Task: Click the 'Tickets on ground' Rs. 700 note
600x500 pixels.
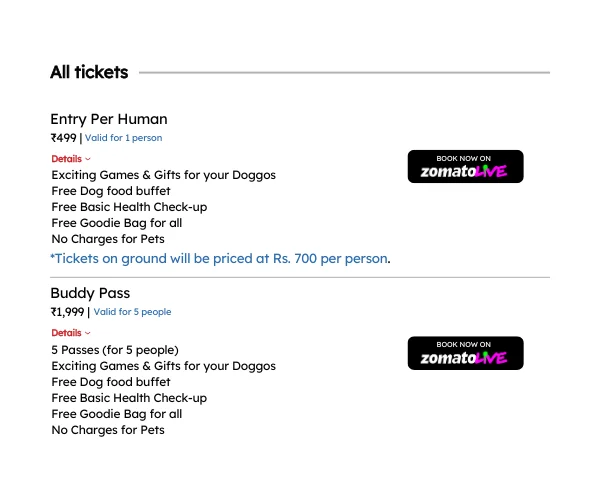Action: (220, 259)
